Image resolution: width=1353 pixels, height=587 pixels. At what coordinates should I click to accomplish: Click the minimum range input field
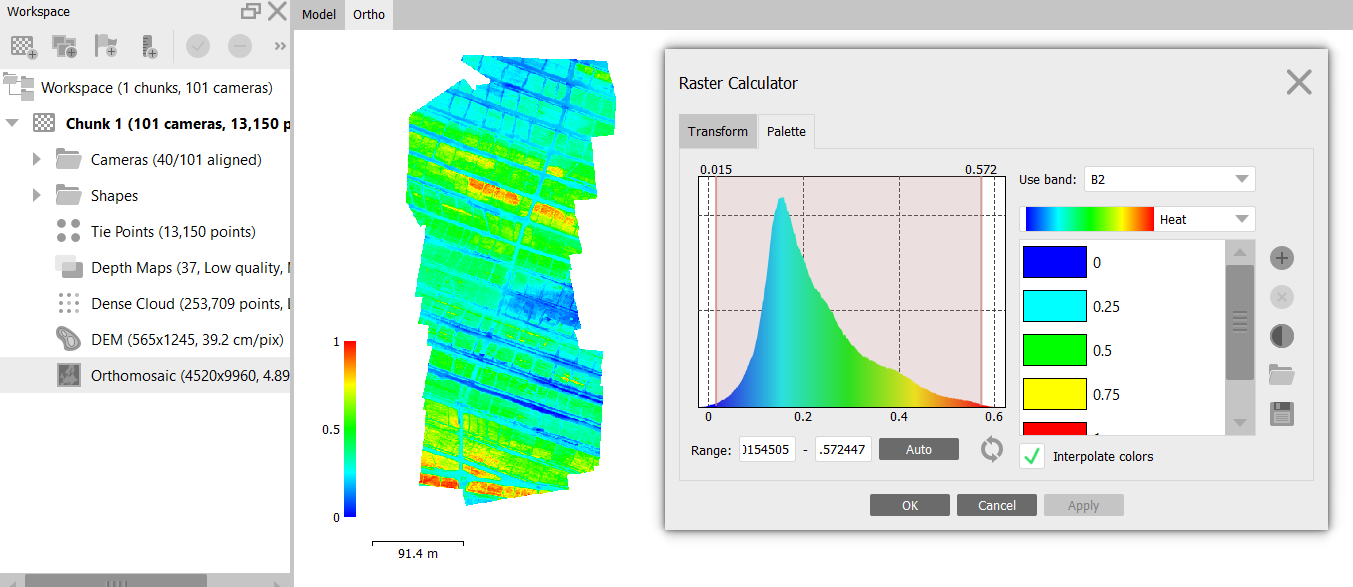pyautogui.click(x=767, y=450)
